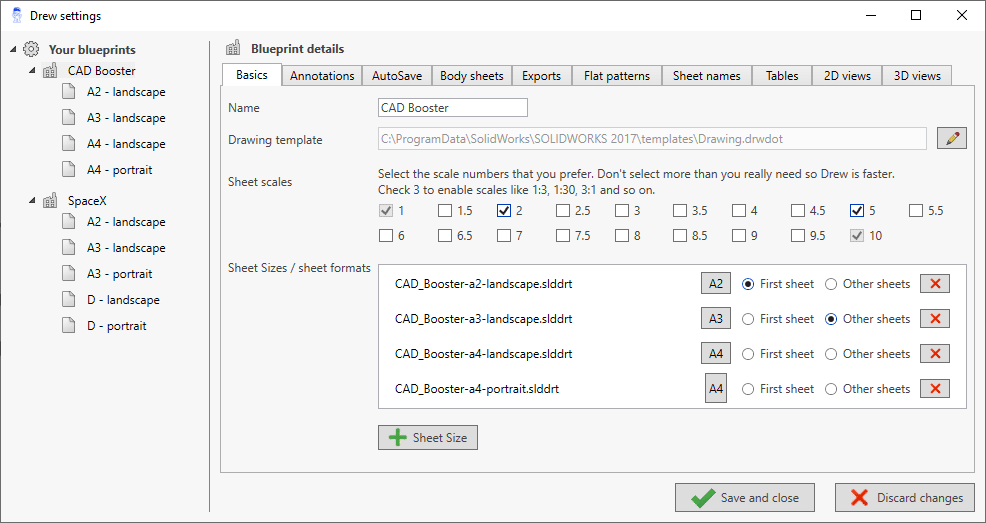Click the pencil icon to edit drawing template
Image resolution: width=986 pixels, height=523 pixels.
(951, 139)
